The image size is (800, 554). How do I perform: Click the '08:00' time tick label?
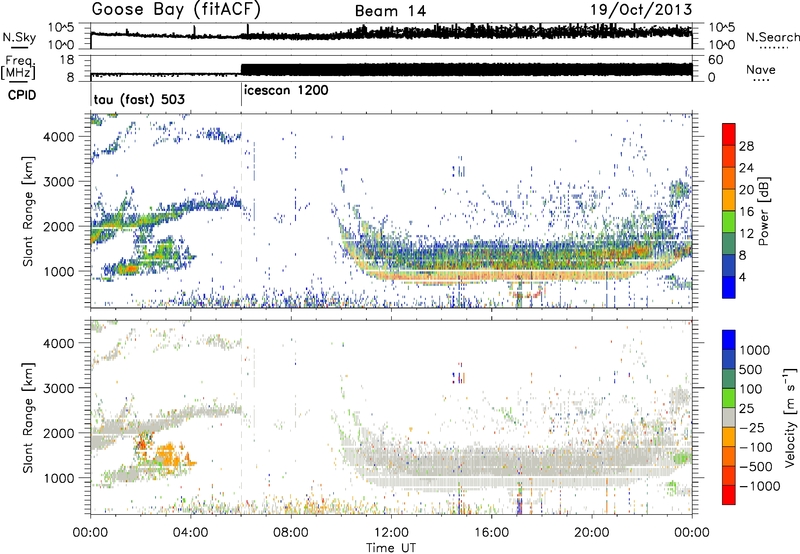(x=291, y=533)
